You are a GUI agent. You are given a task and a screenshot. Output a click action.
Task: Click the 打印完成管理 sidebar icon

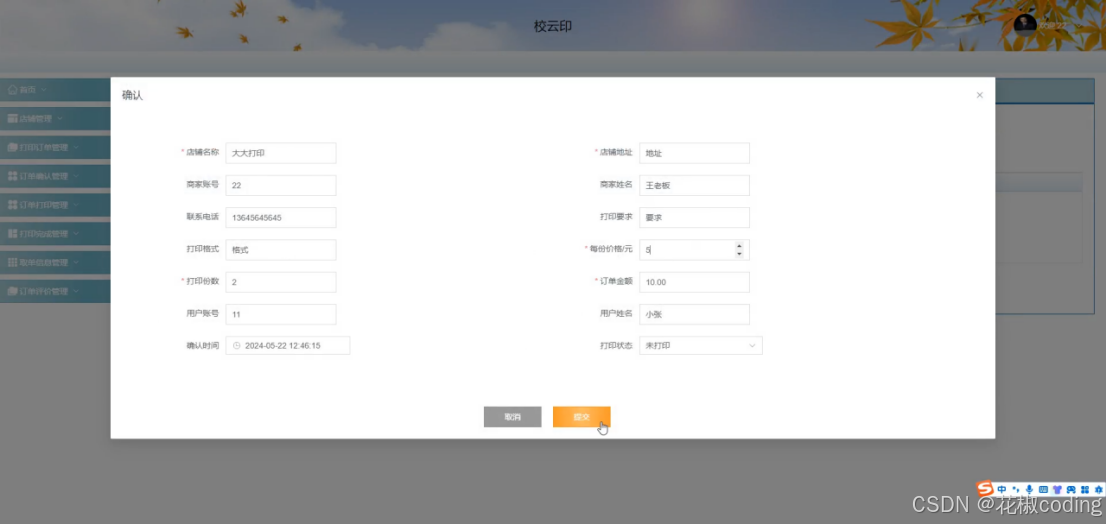pyautogui.click(x=12, y=234)
